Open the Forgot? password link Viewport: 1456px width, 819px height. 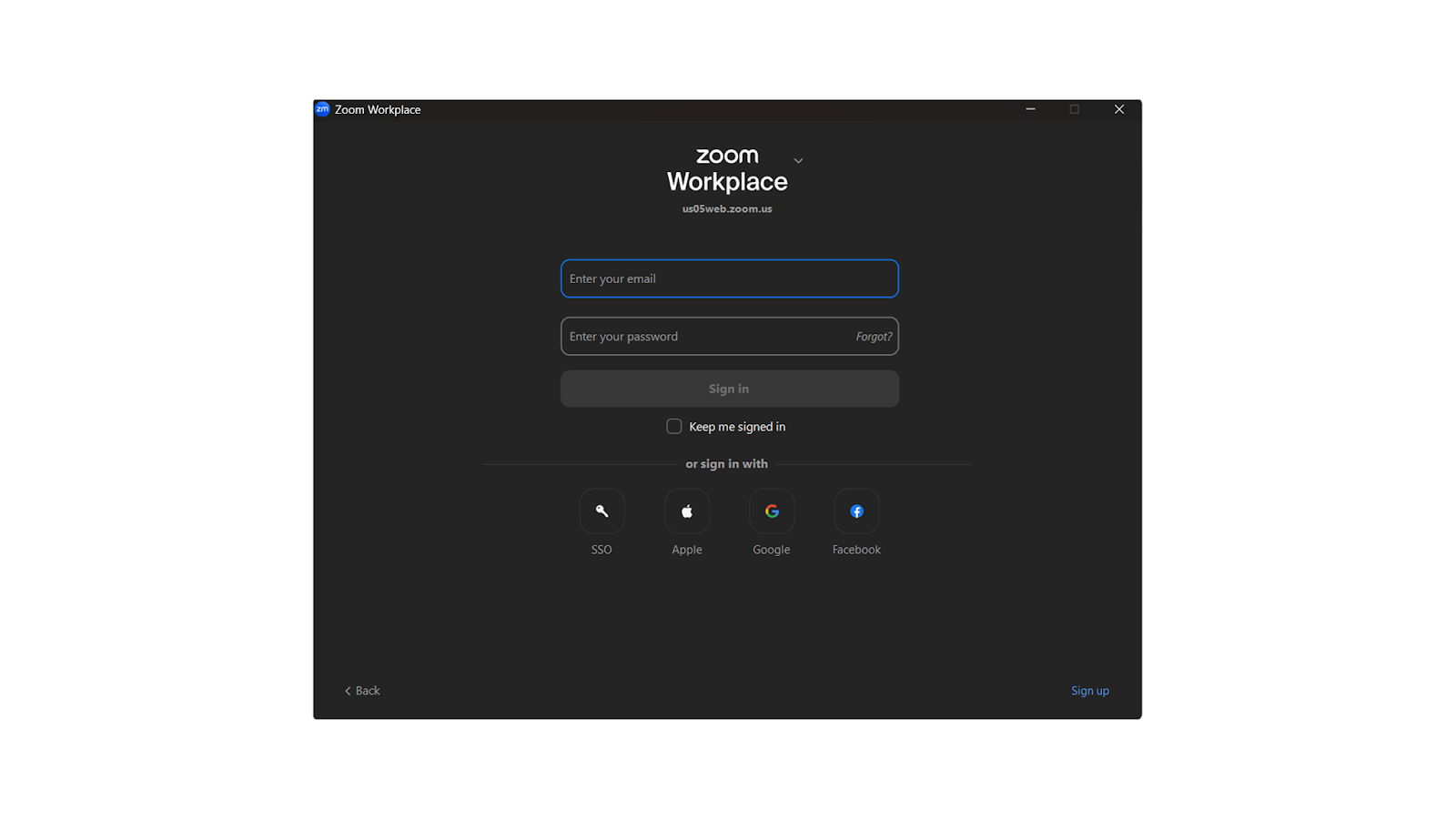point(874,337)
